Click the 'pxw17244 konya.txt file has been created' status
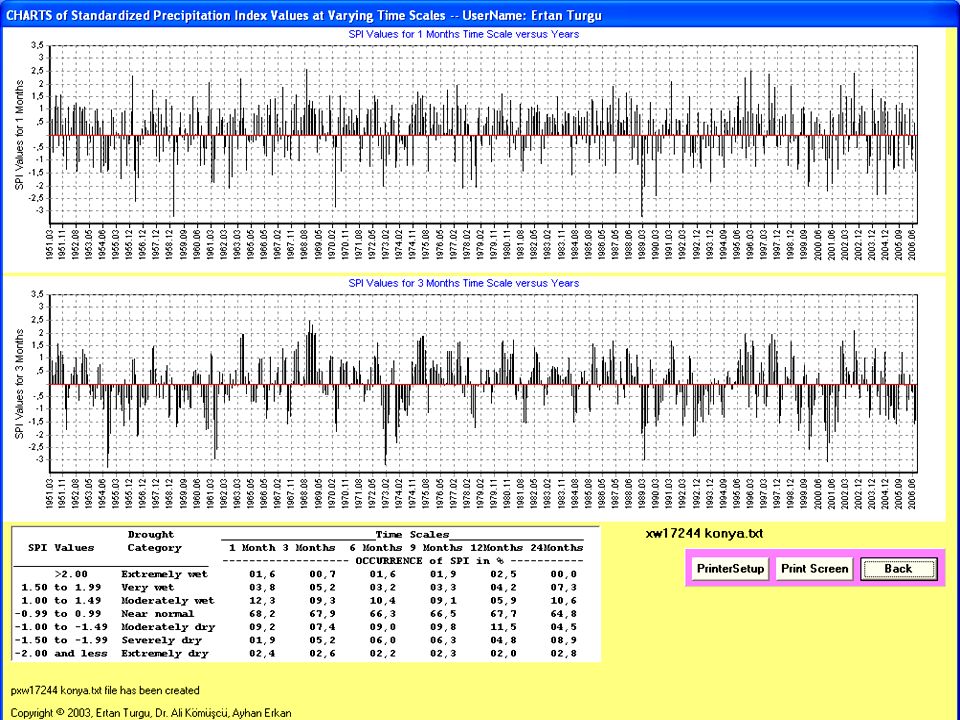The height and width of the screenshot is (720, 960). click(105, 690)
